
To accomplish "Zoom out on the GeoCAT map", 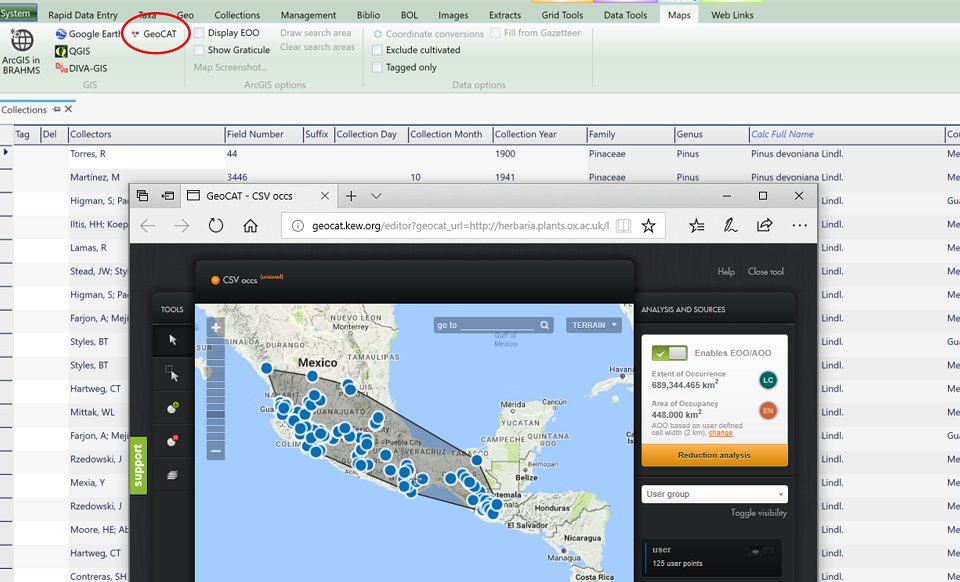I will tap(216, 452).
